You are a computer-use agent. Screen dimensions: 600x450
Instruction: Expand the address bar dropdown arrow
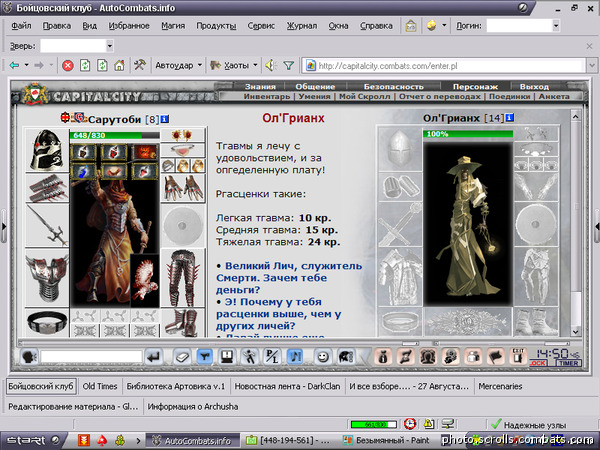click(x=592, y=65)
